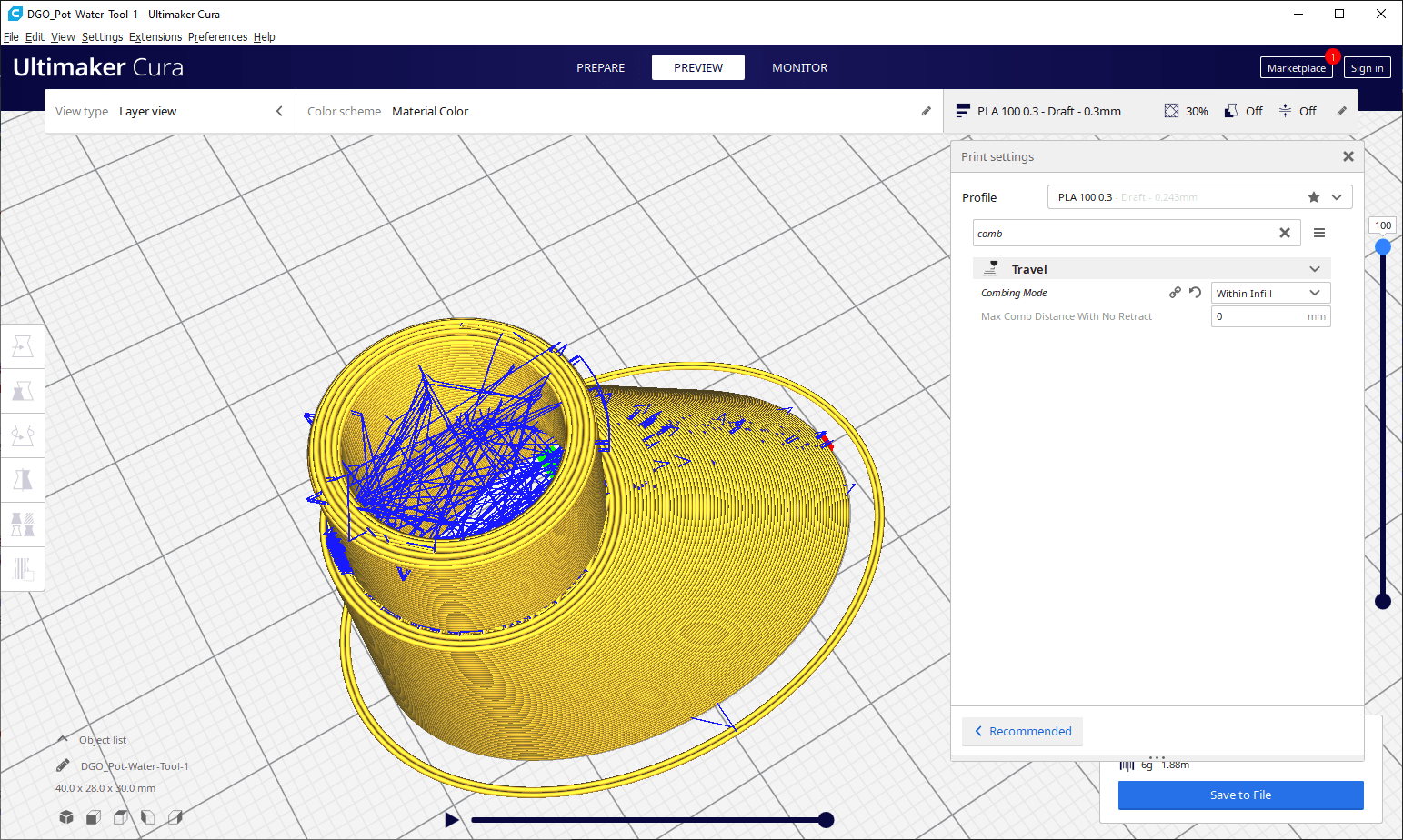Switch to right side view cube

tap(175, 816)
